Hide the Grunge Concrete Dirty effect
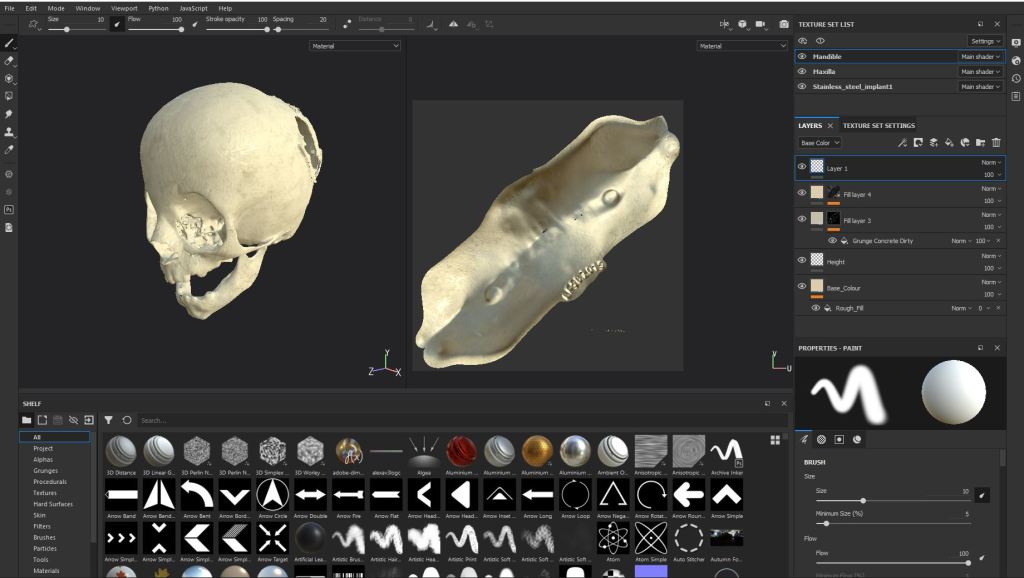1024x578 pixels. click(832, 241)
